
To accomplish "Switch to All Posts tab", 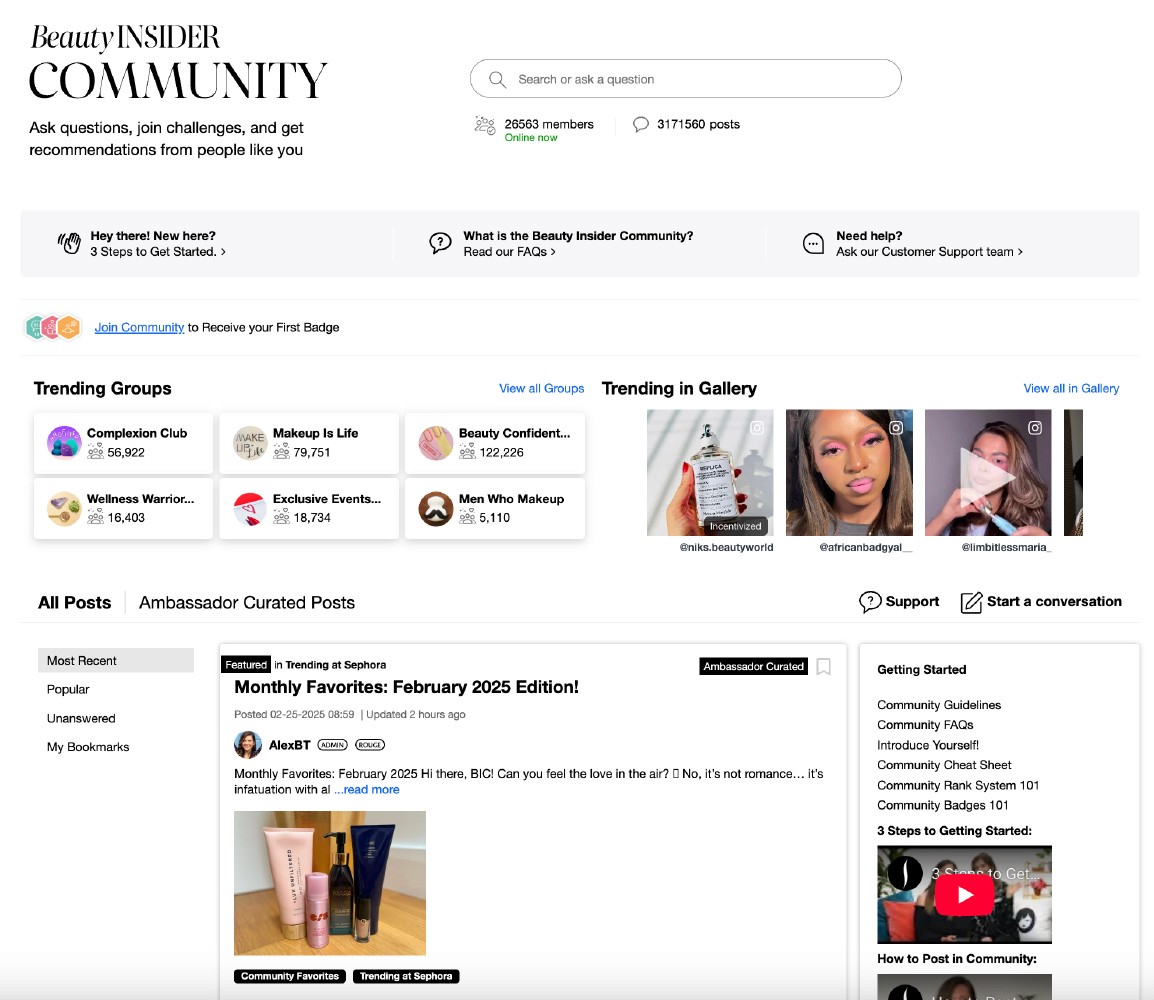I will point(74,603).
